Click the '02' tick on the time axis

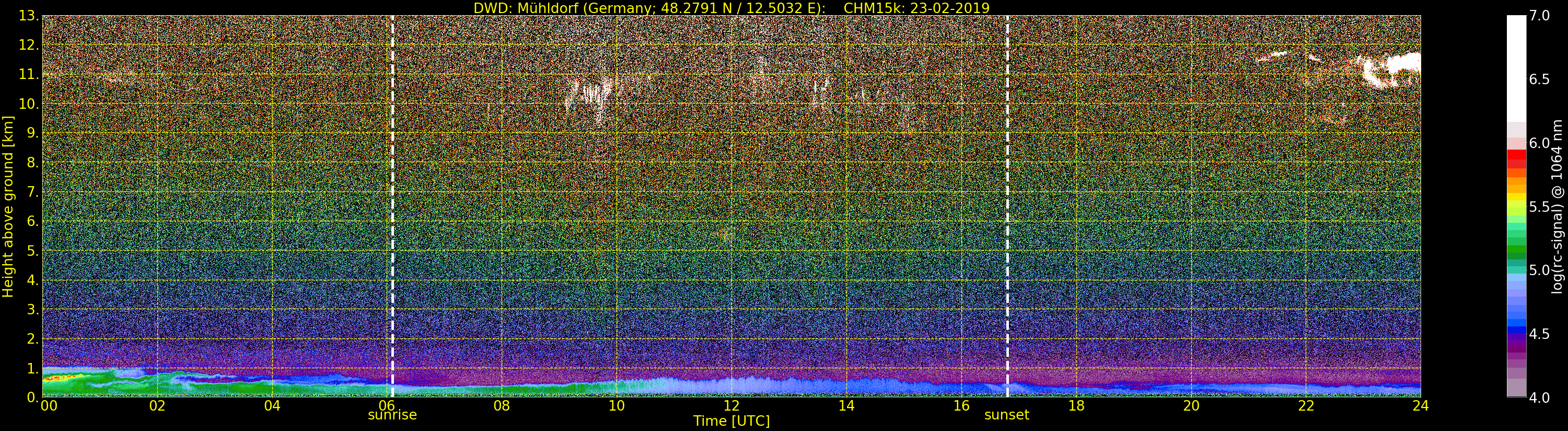[x=157, y=405]
